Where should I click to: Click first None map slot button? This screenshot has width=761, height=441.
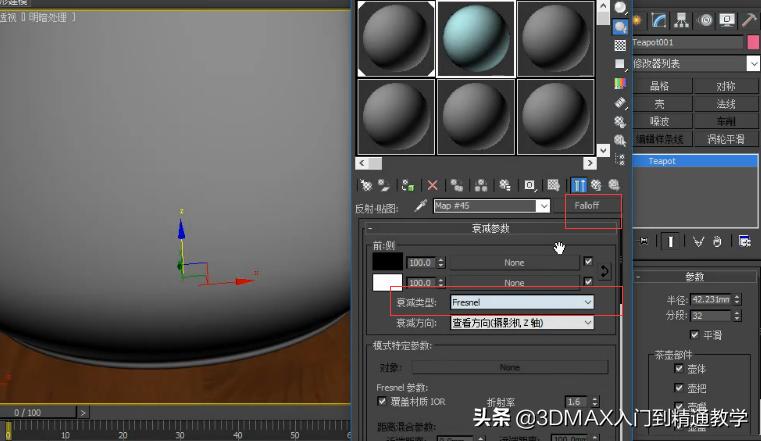click(x=514, y=262)
